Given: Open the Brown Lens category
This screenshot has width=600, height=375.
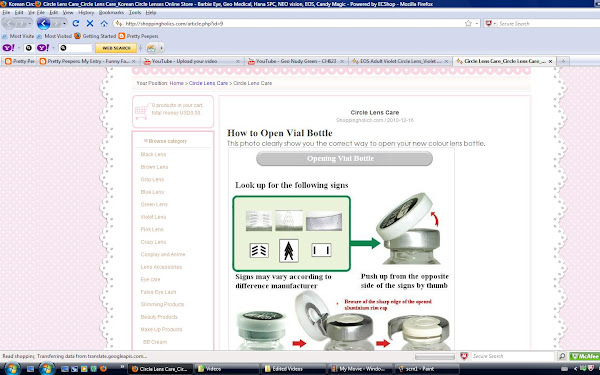Looking at the screenshot, I should pos(154,167).
